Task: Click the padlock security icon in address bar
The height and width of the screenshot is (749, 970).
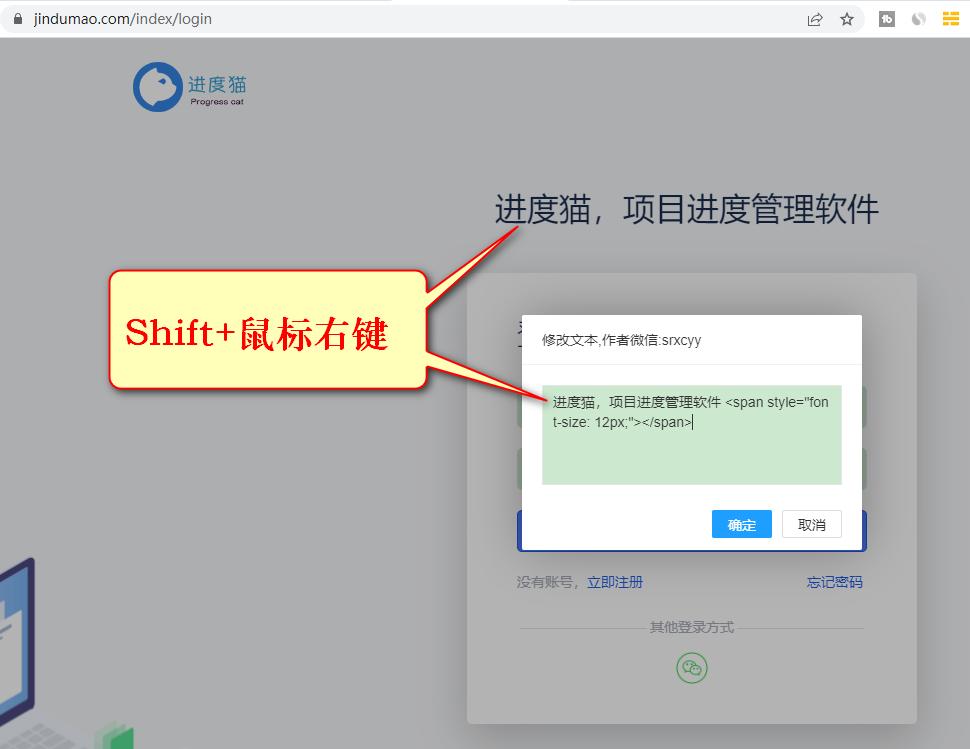Action: (x=18, y=18)
